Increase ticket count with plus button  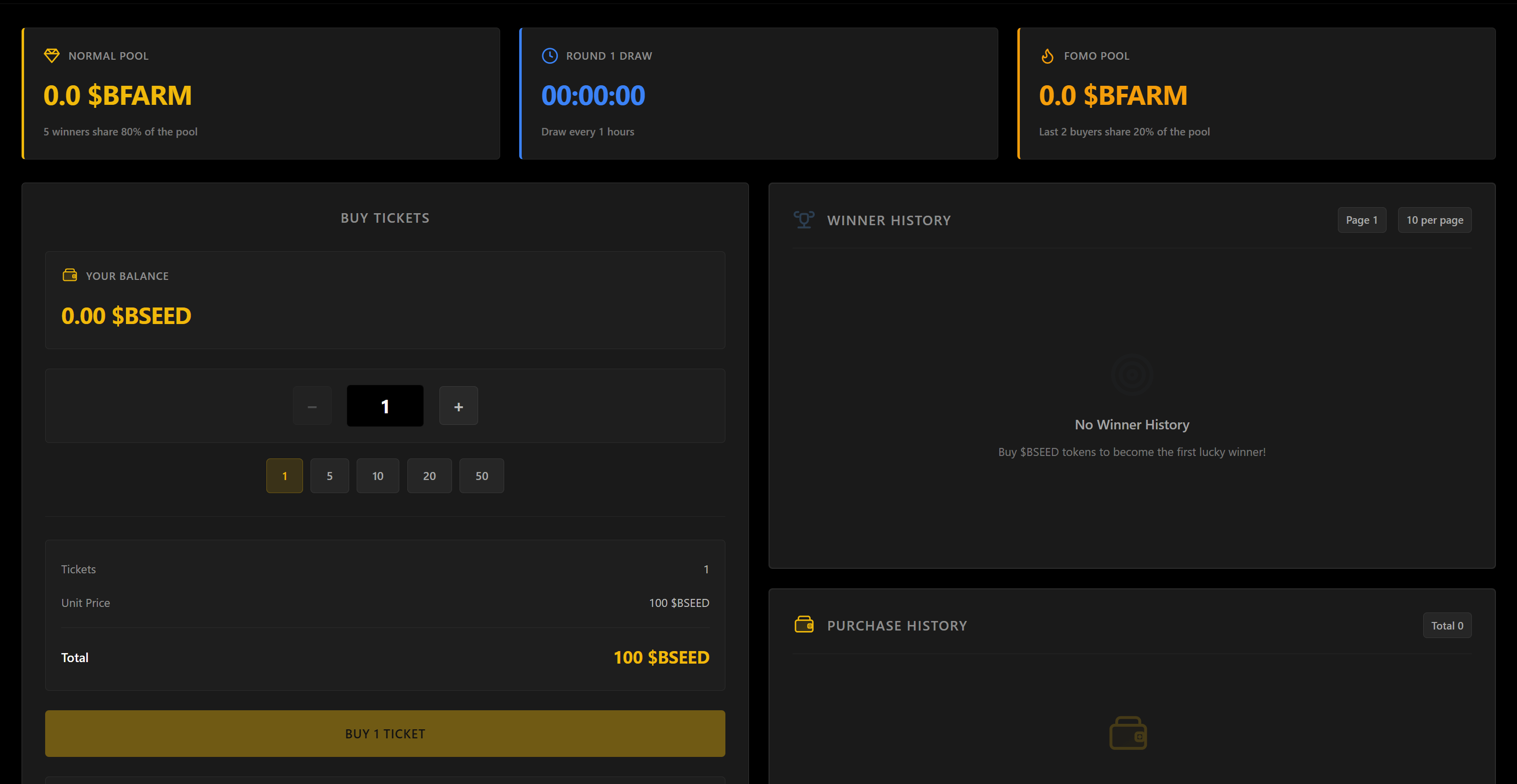458,406
